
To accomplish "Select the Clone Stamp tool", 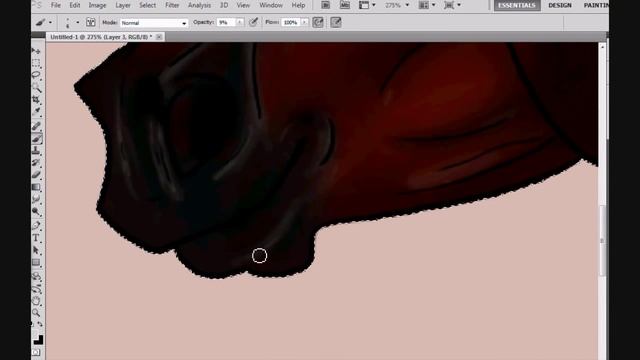I will point(36,150).
